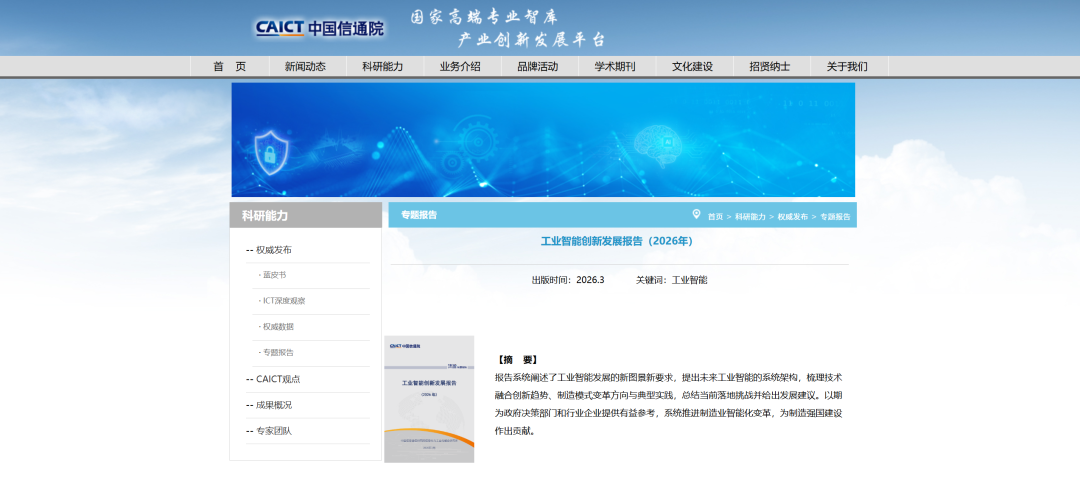The image size is (1080, 492).
Task: Click the report cover thumbnail image
Action: point(429,399)
